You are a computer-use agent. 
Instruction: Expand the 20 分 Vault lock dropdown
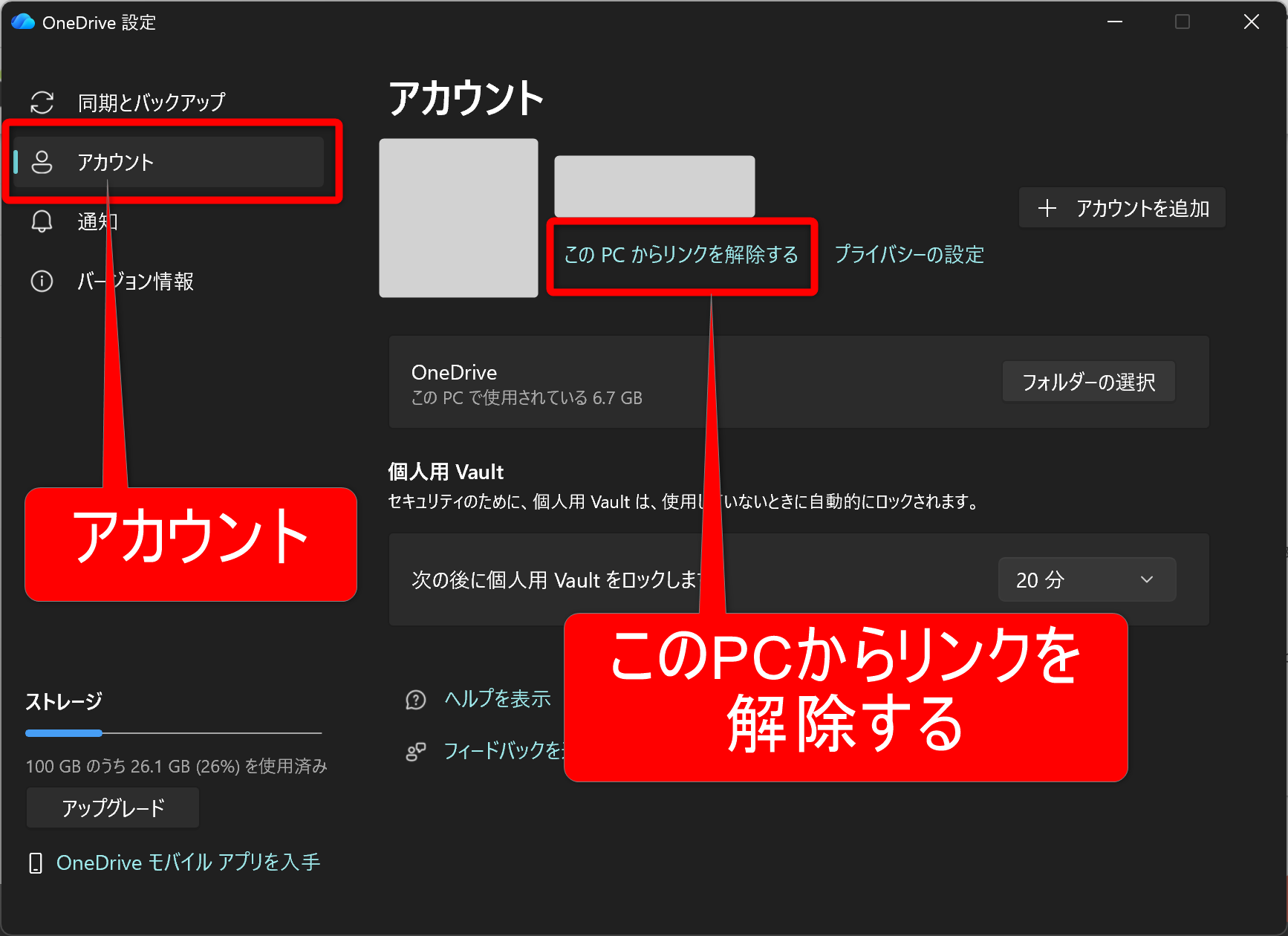(x=1086, y=579)
